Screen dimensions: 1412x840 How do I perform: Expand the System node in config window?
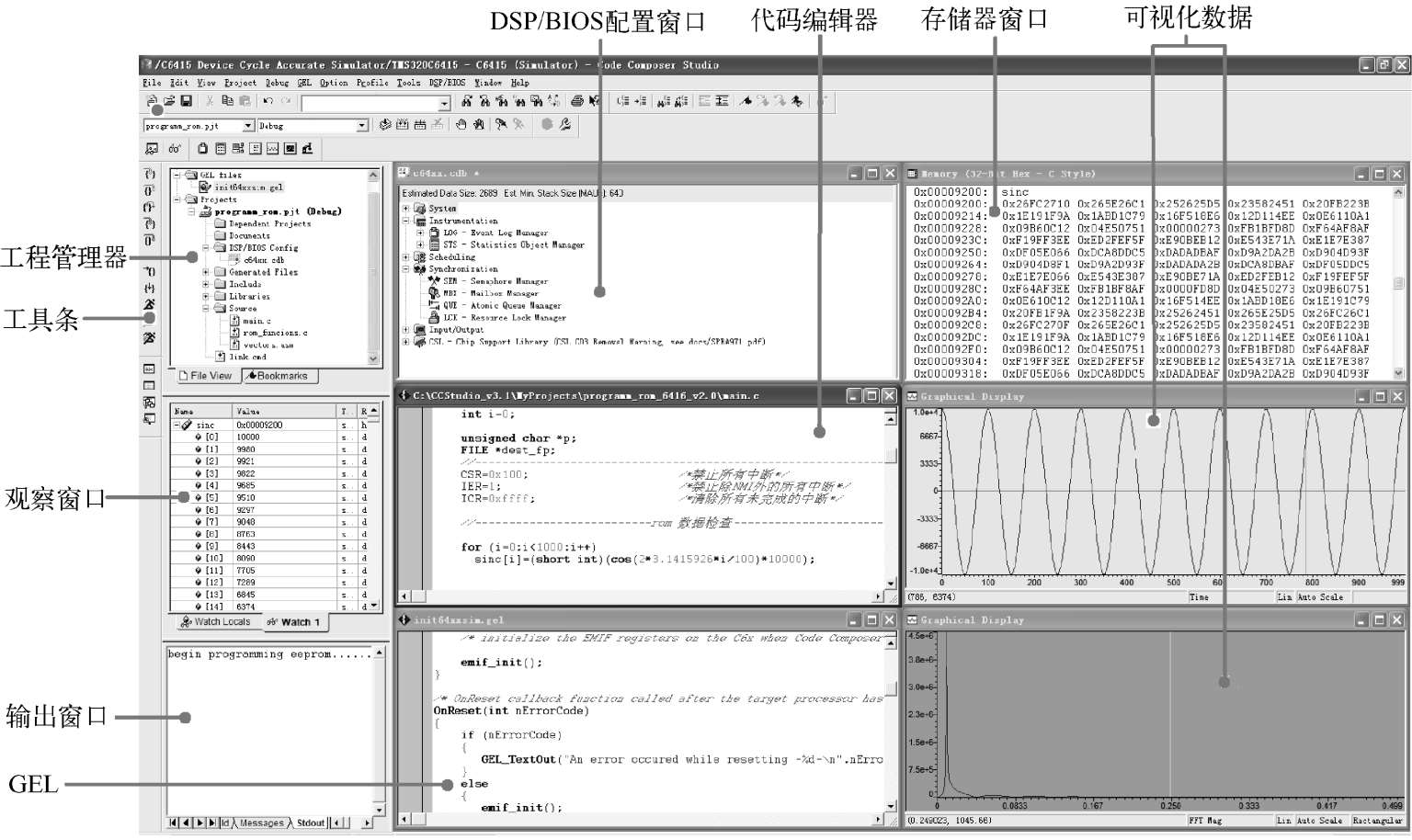point(405,209)
